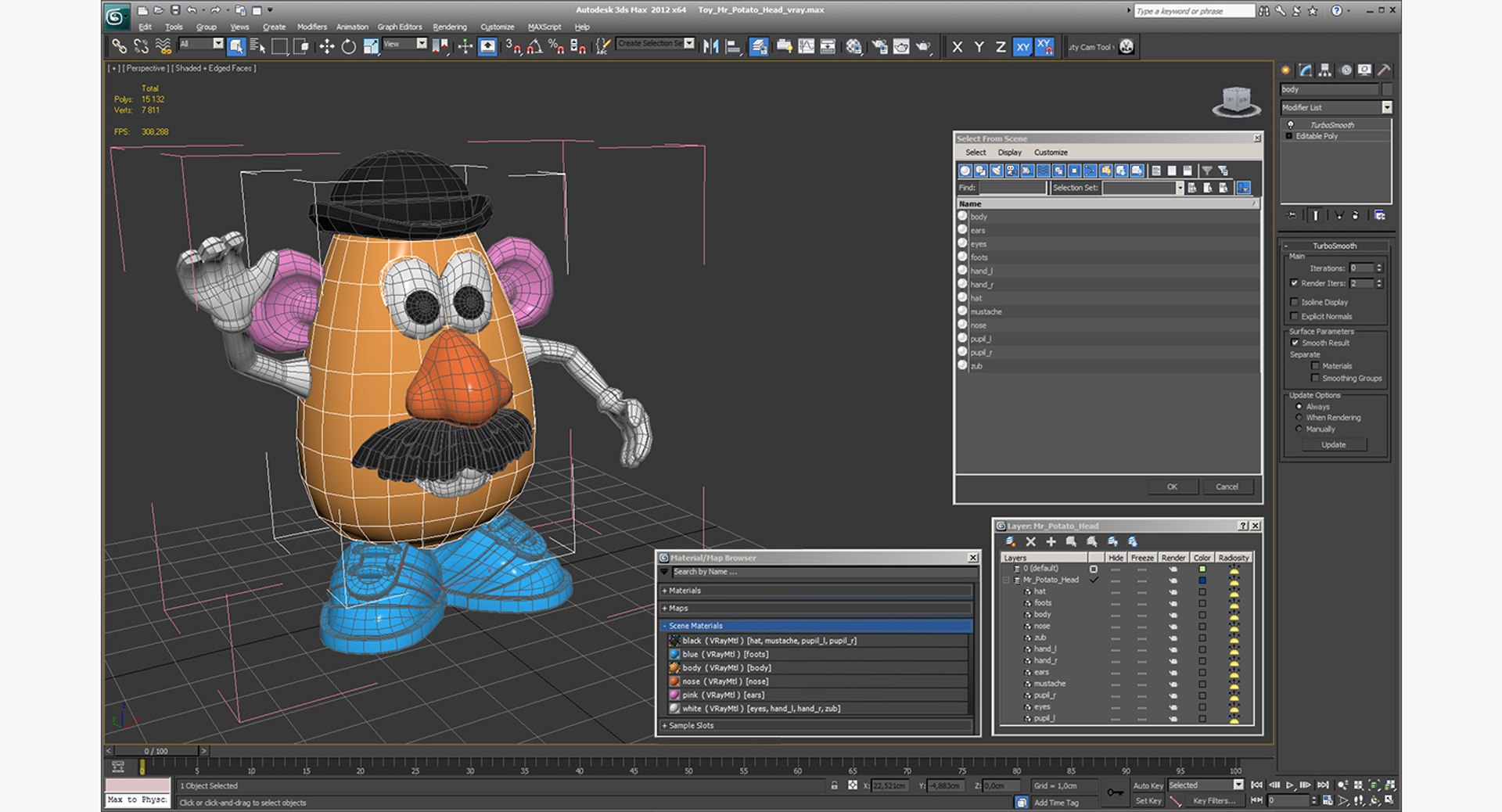Restrict to XY plane constraint
The width and height of the screenshot is (1502, 812).
coord(1022,47)
